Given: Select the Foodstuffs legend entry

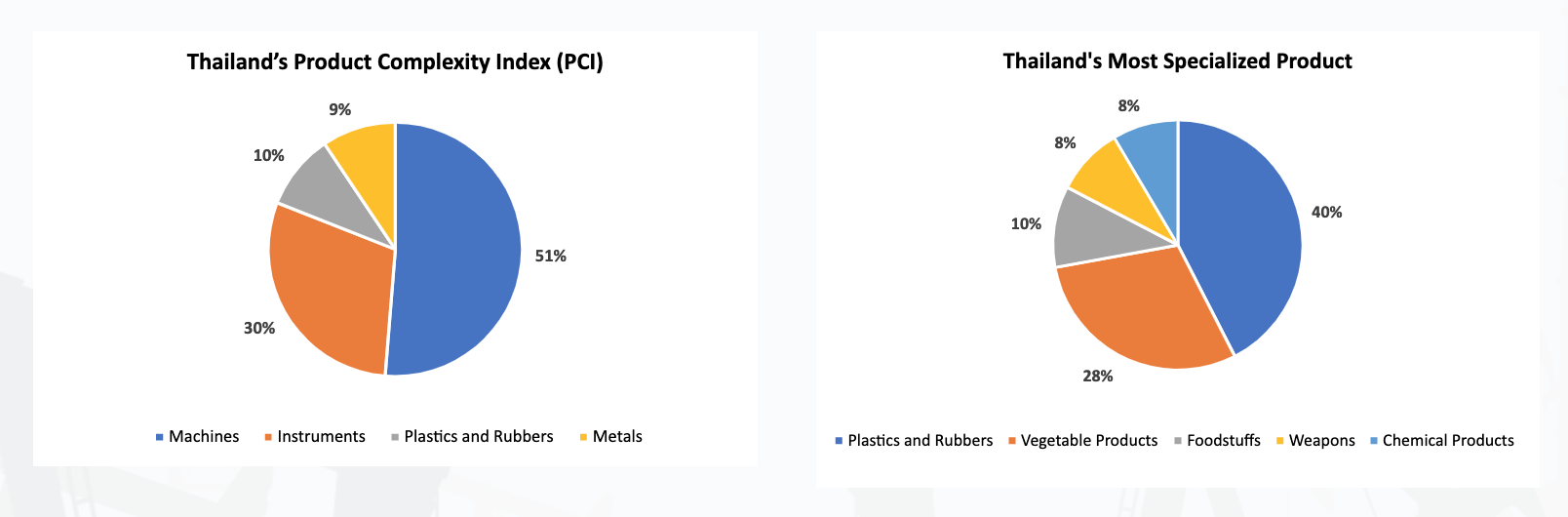Looking at the screenshot, I should [x=1223, y=441].
